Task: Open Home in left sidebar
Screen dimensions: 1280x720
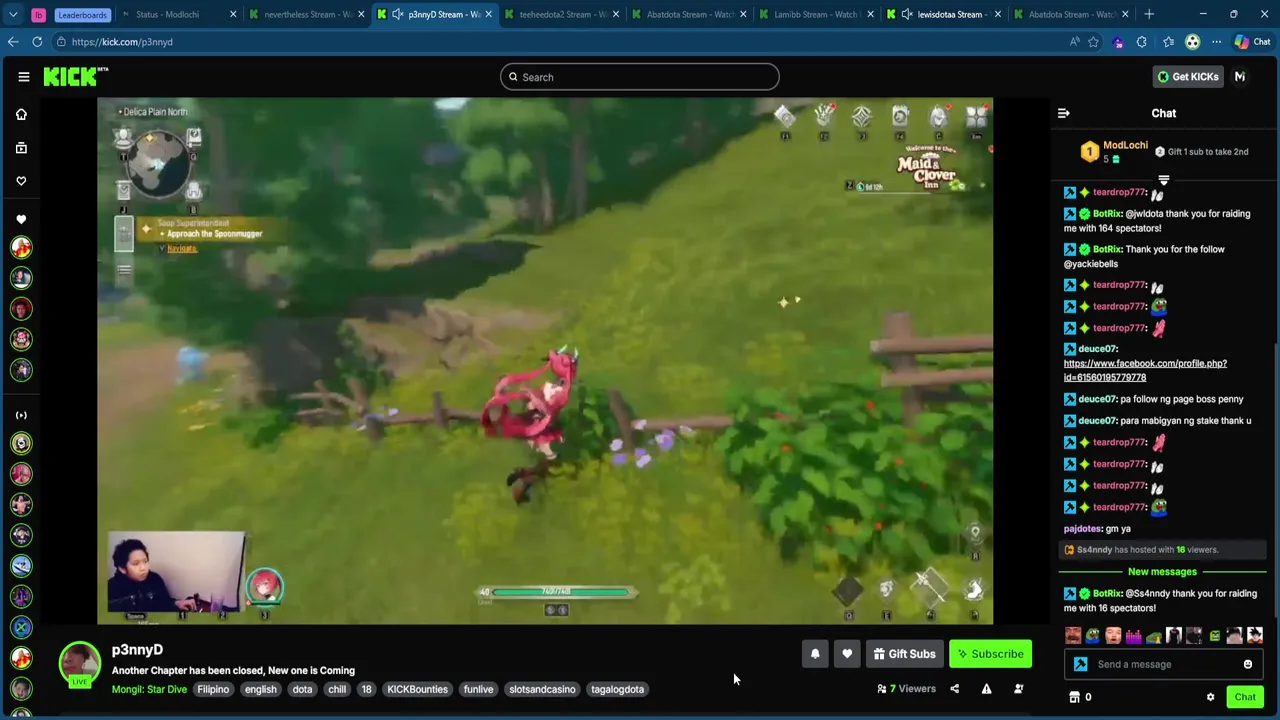Action: 21,114
